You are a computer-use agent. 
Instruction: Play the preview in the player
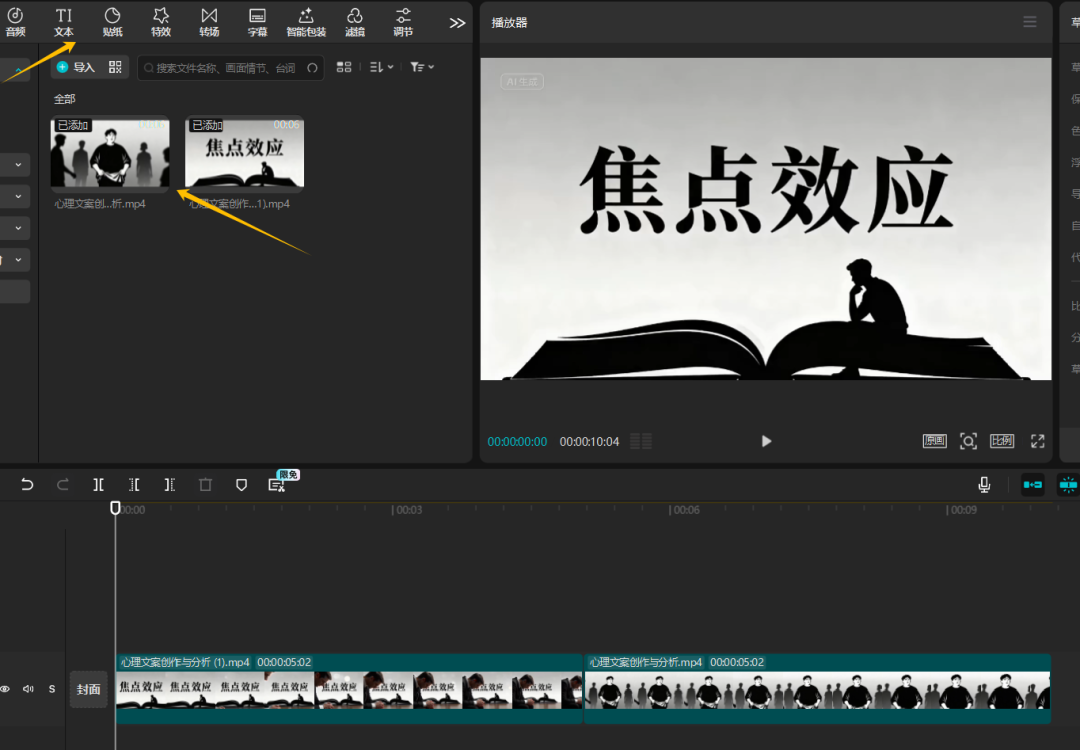click(x=766, y=441)
